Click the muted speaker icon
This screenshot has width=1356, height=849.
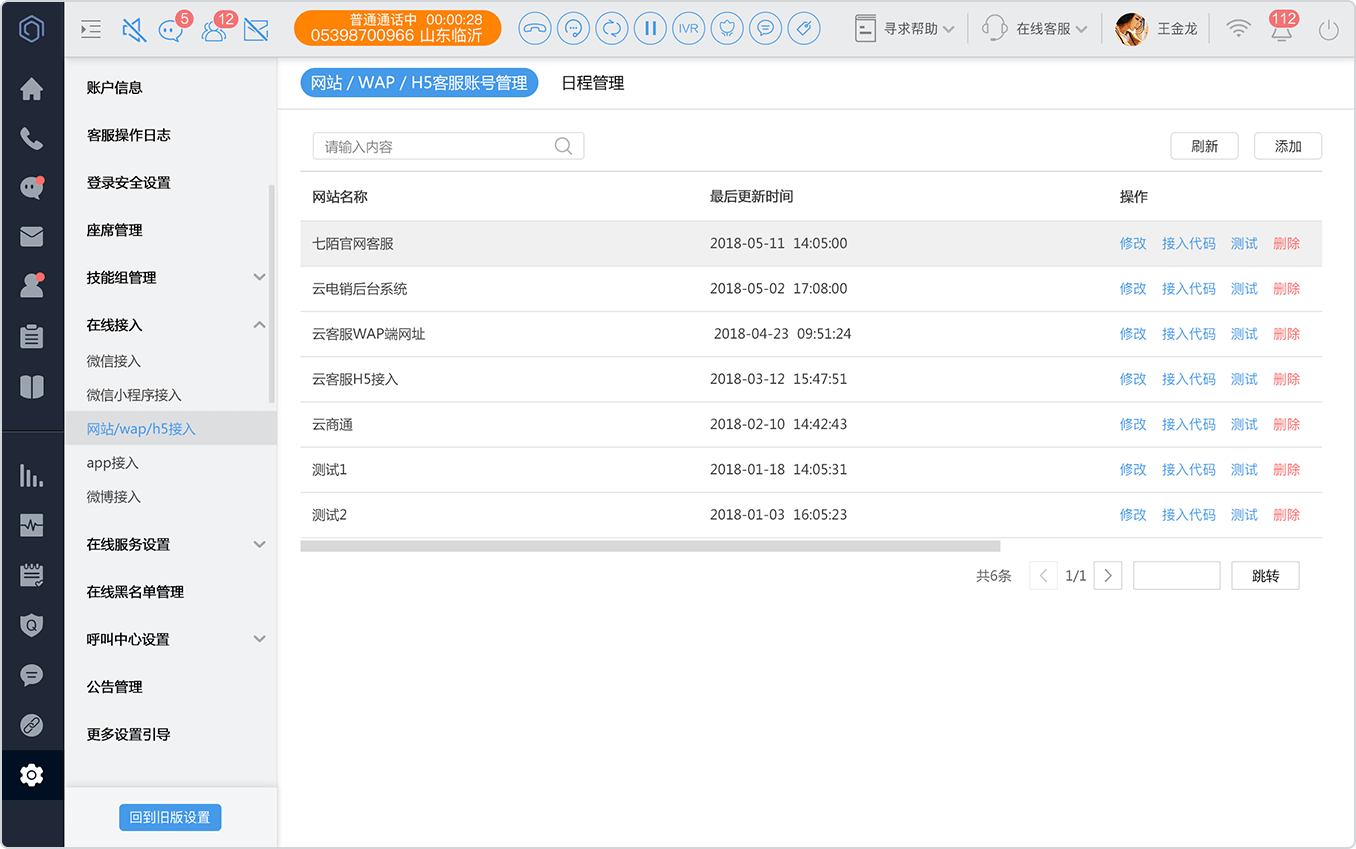(x=133, y=29)
